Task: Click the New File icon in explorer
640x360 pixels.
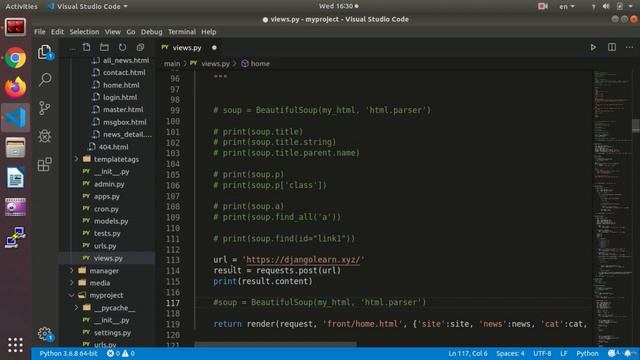Action: (x=87, y=47)
